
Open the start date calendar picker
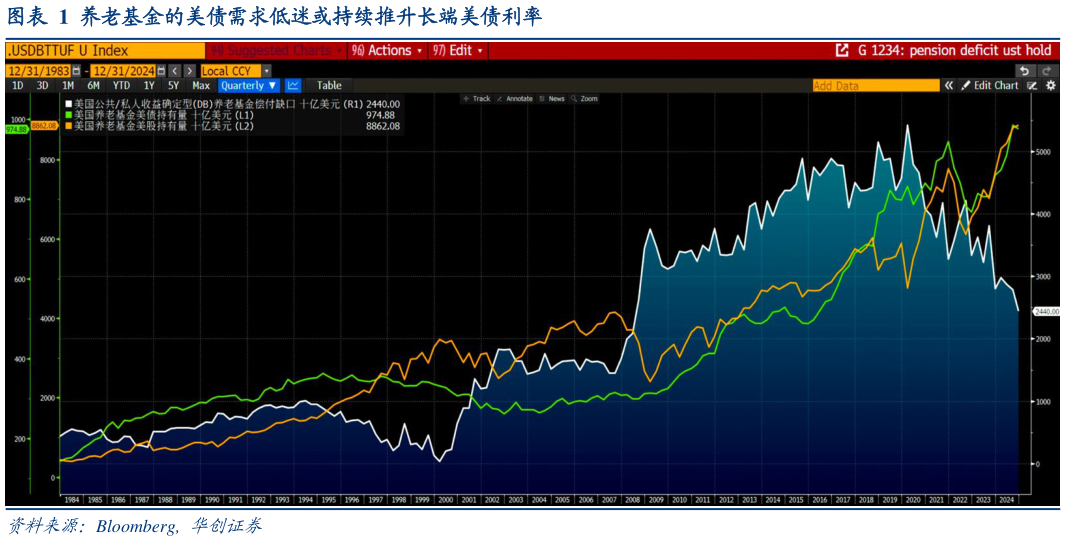[76, 71]
